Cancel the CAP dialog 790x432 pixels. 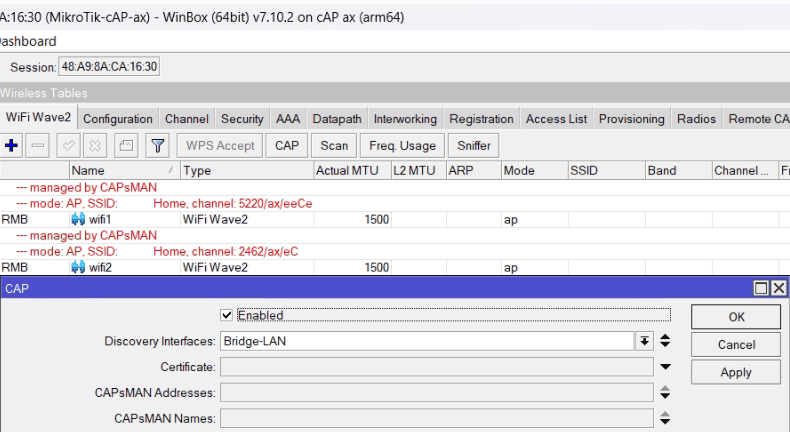point(736,345)
